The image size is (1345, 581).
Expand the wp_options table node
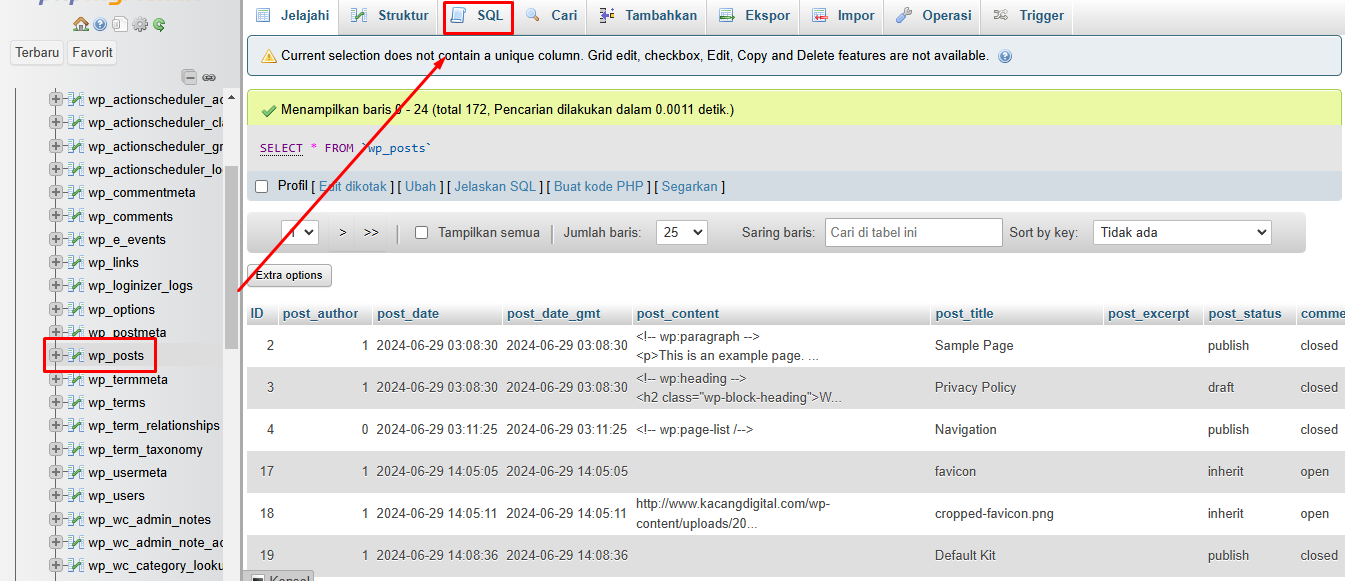click(56, 309)
